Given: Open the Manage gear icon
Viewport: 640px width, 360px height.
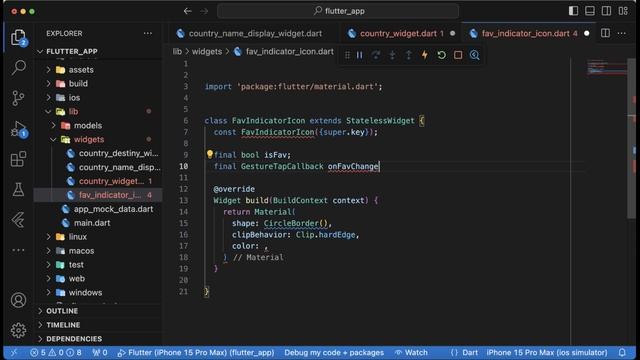Looking at the screenshot, I should point(18,330).
